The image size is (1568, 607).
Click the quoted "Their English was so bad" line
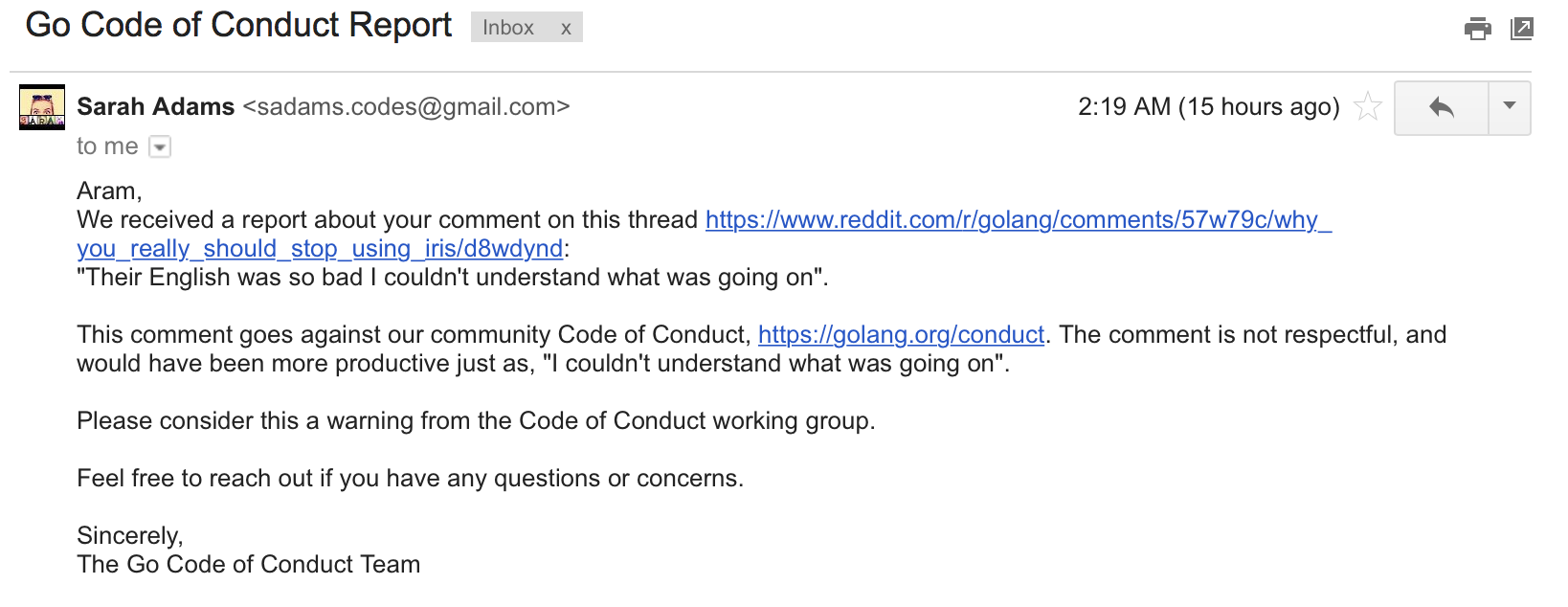452,278
